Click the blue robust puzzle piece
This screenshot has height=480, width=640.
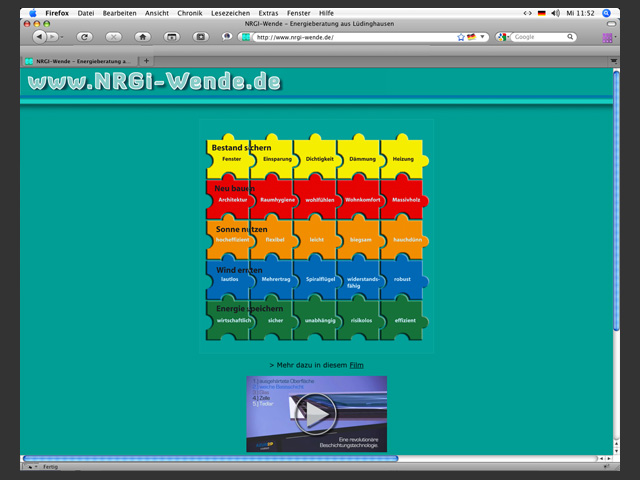click(402, 280)
